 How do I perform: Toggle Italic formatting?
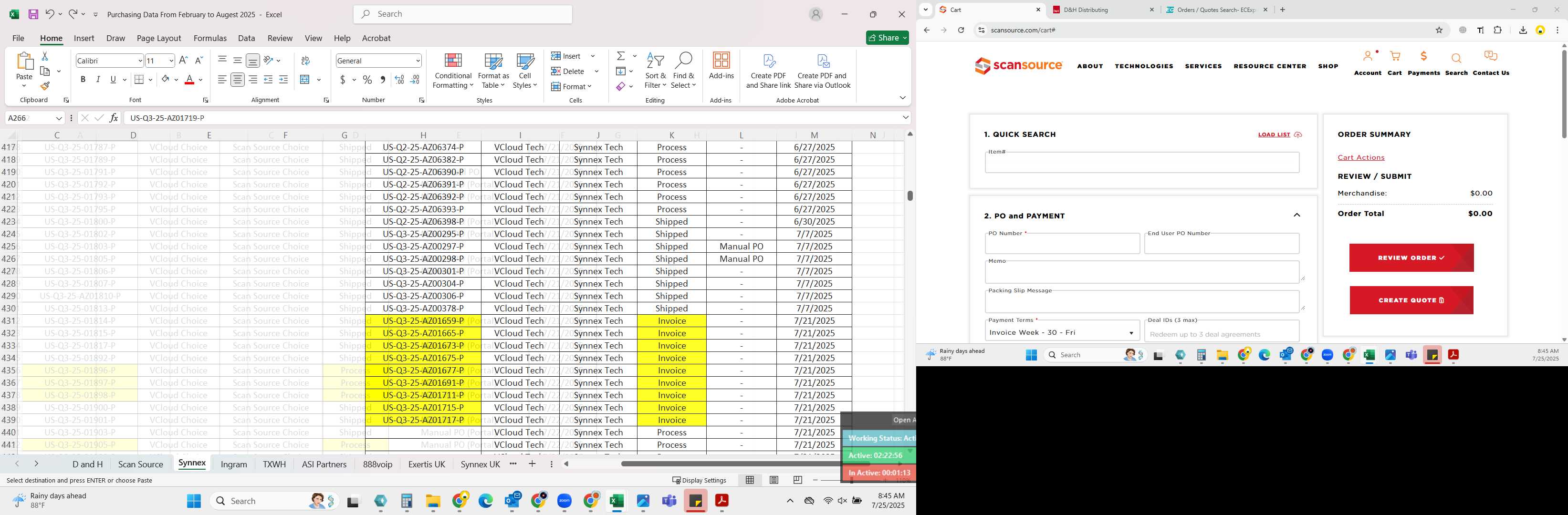(98, 79)
